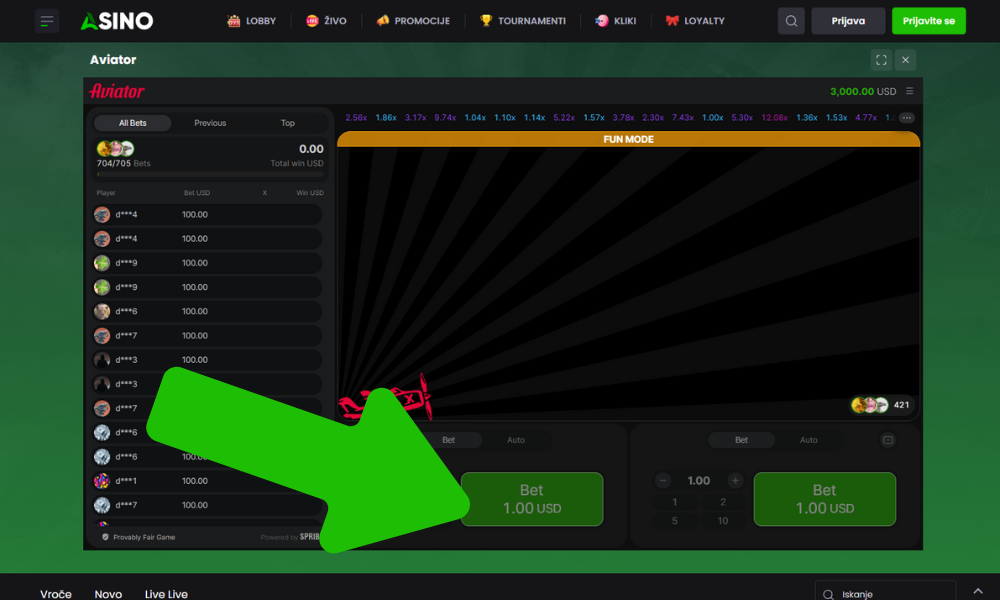
Task: Open the search icon in header
Action: click(791, 21)
